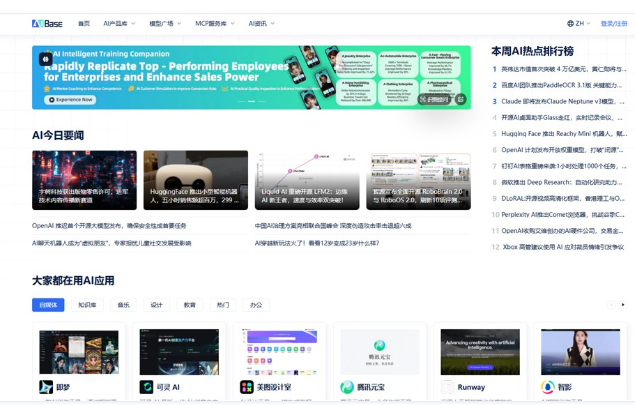Click the AI今日要闻 section heading
This screenshot has width=635, height=405.
(x=58, y=135)
